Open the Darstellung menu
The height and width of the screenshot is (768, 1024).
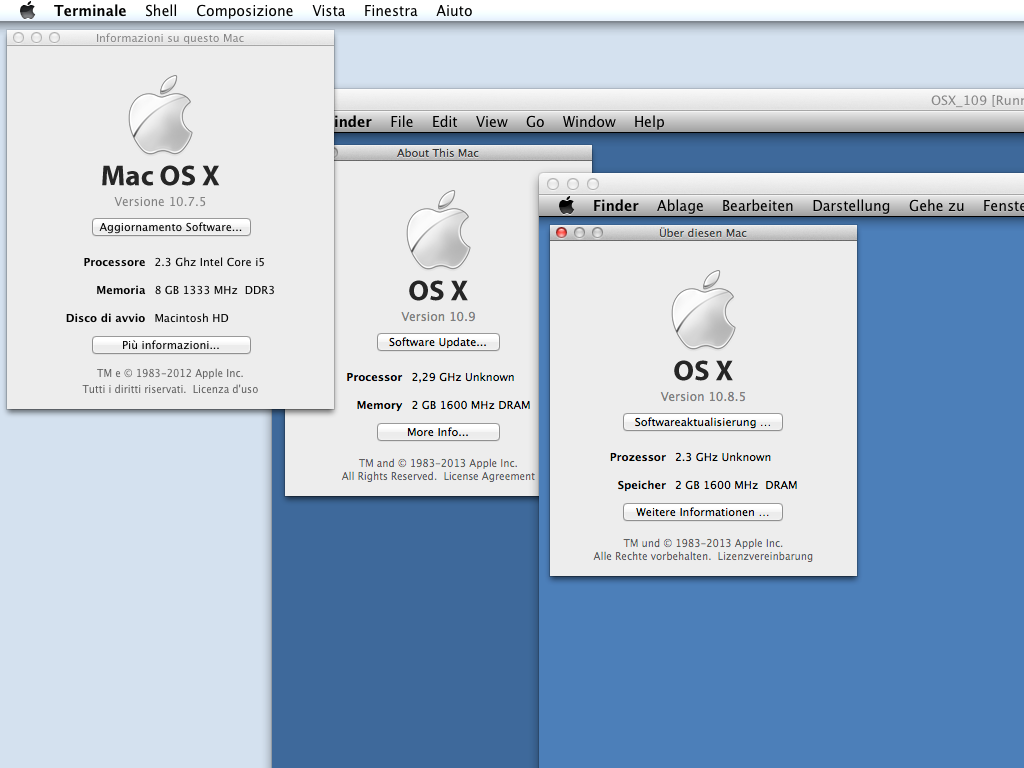point(850,205)
